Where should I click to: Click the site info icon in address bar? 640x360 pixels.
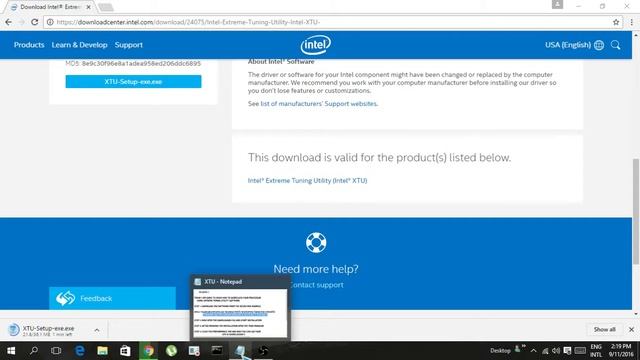[50, 22]
